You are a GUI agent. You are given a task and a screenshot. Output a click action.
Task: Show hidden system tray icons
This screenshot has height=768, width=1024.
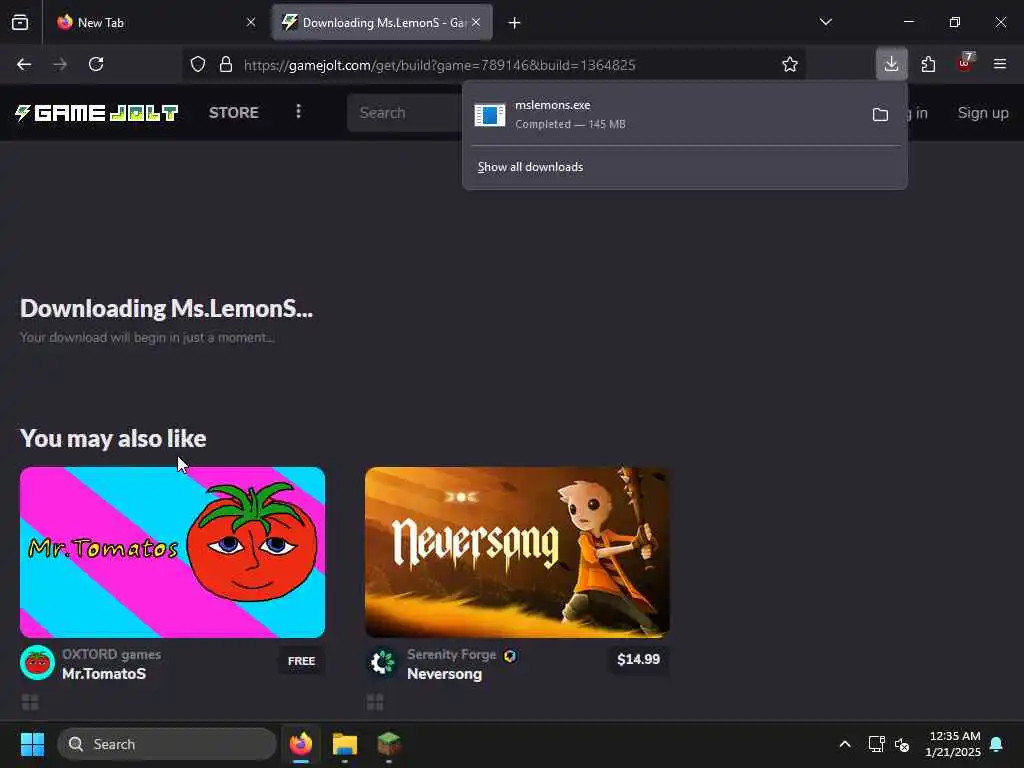[844, 744]
